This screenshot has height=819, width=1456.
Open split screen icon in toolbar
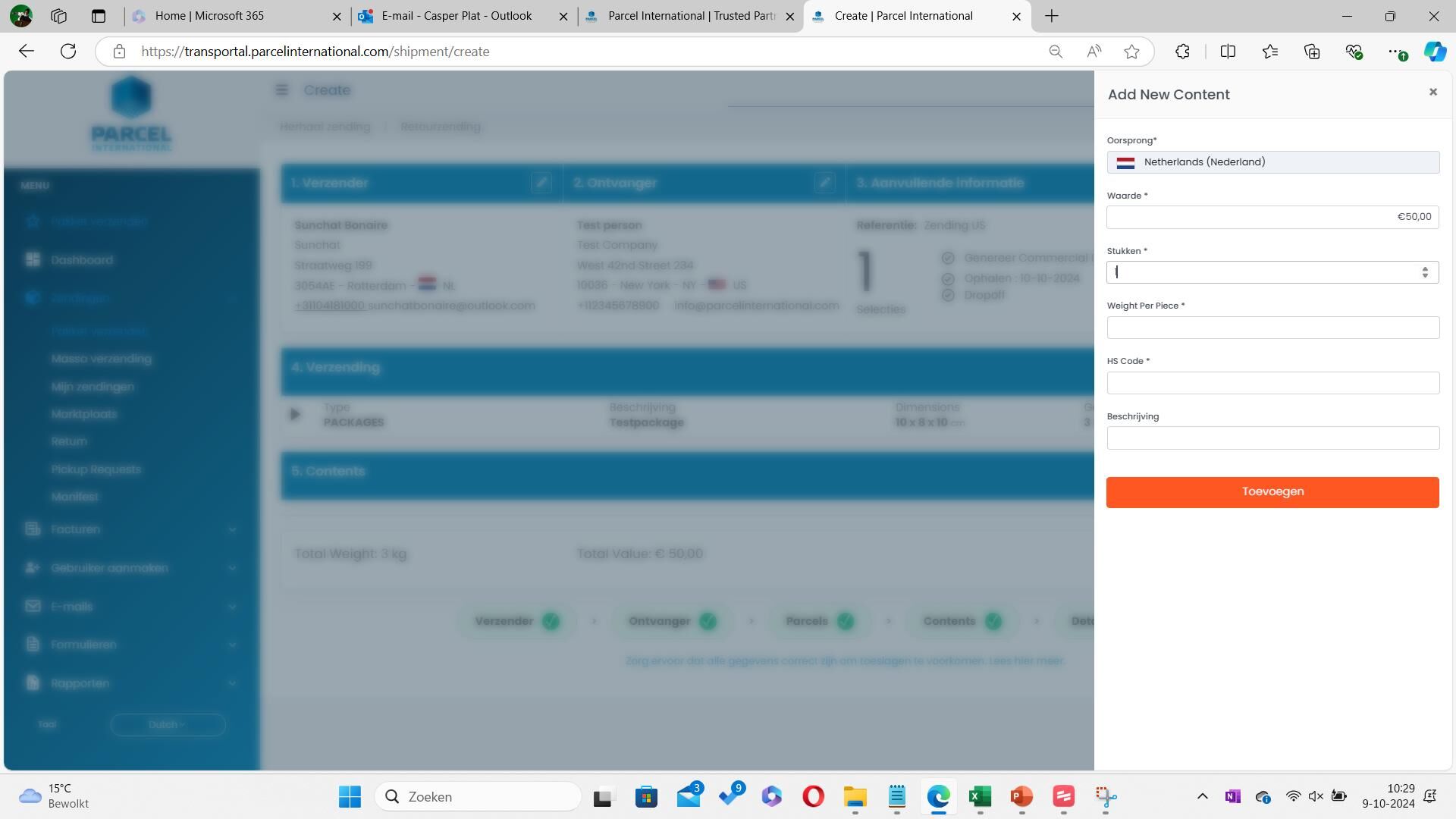(1228, 52)
